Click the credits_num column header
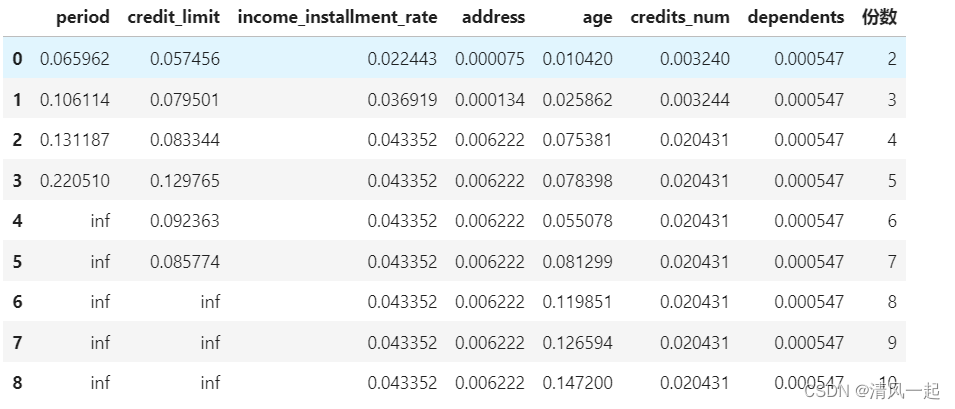This screenshot has width=955, height=409. [680, 18]
